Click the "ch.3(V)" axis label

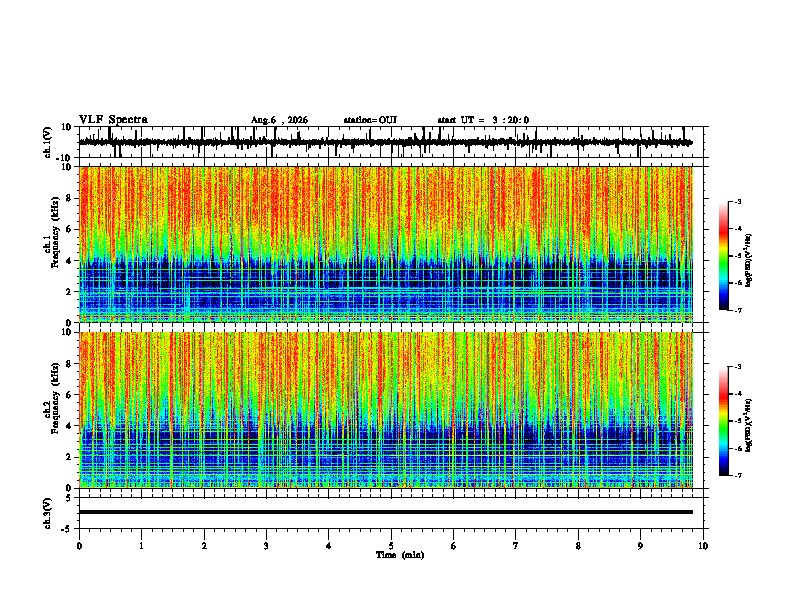click(47, 513)
